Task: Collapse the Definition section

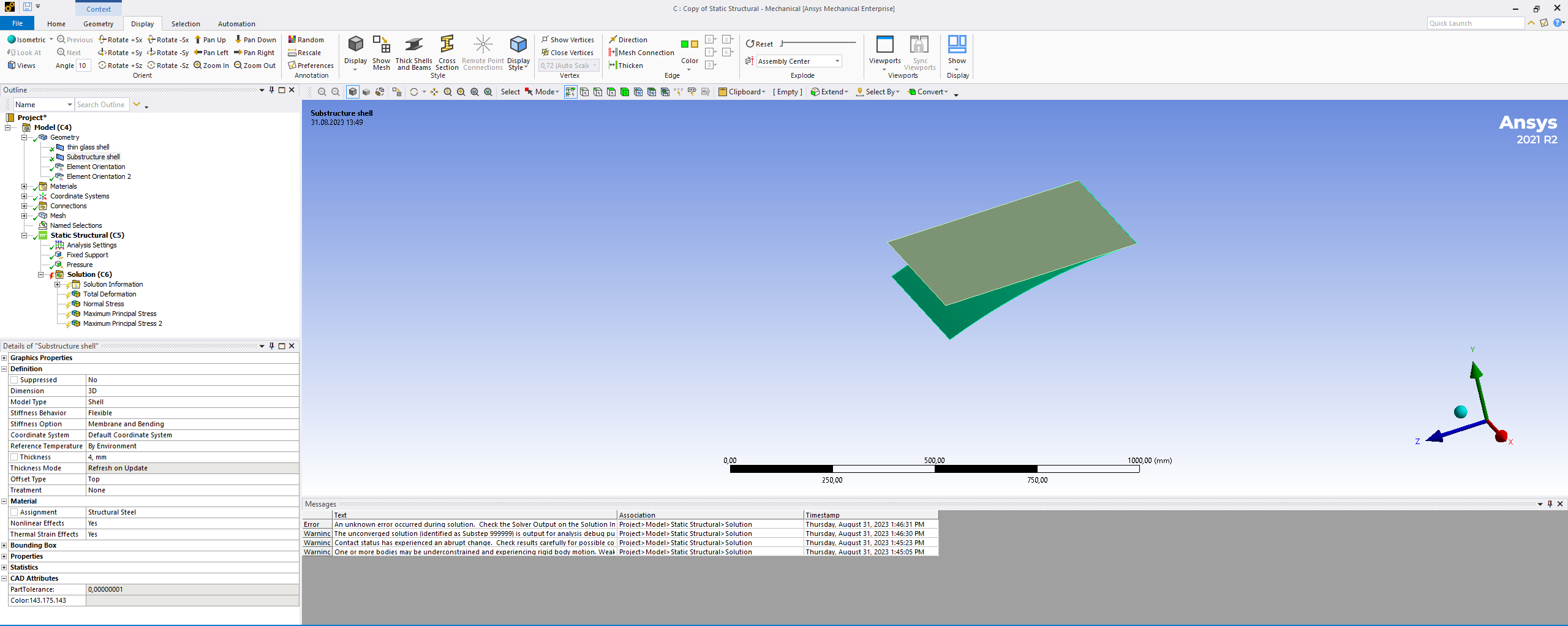Action: [x=4, y=369]
